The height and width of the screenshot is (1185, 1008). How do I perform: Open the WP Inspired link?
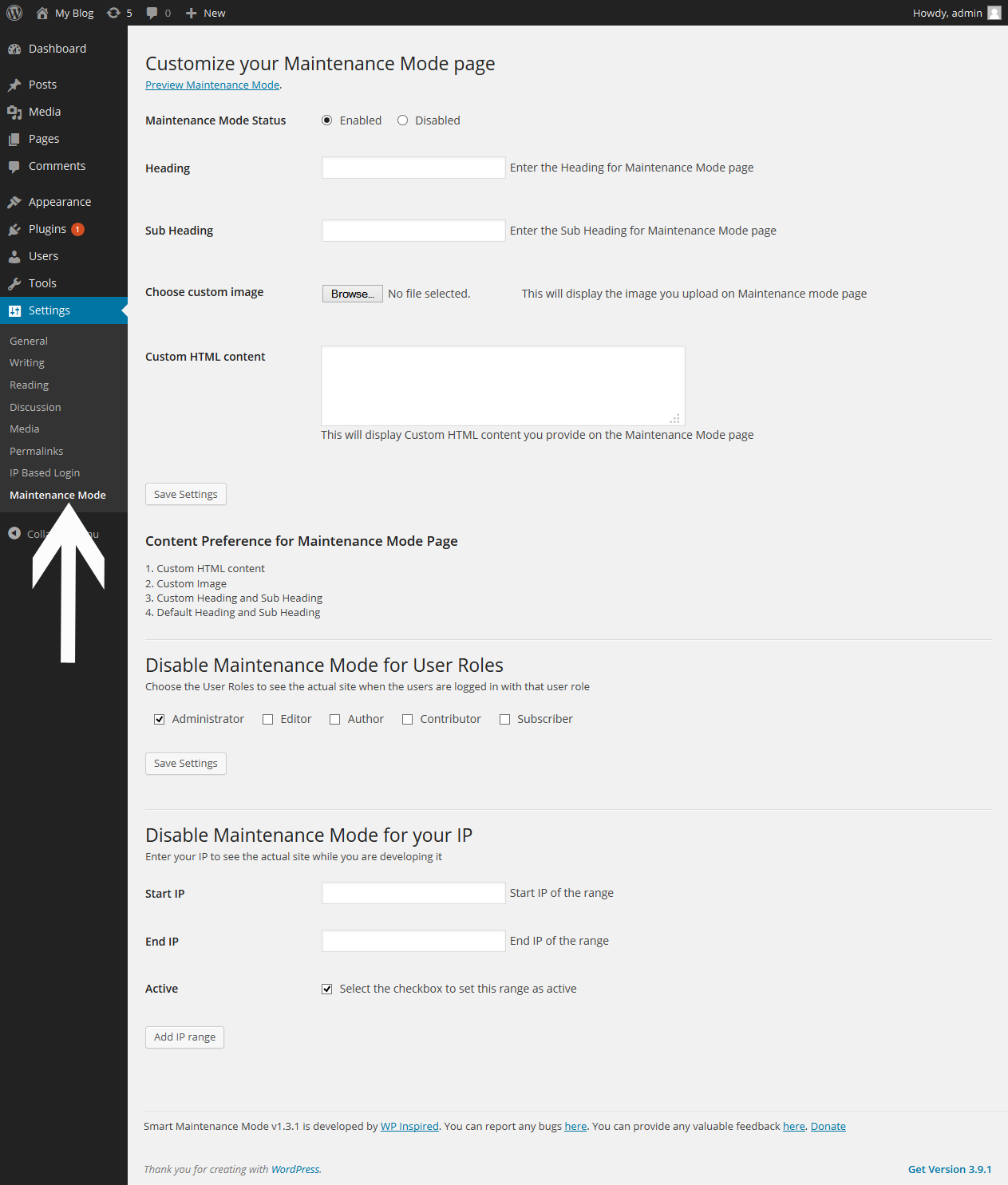409,1127
